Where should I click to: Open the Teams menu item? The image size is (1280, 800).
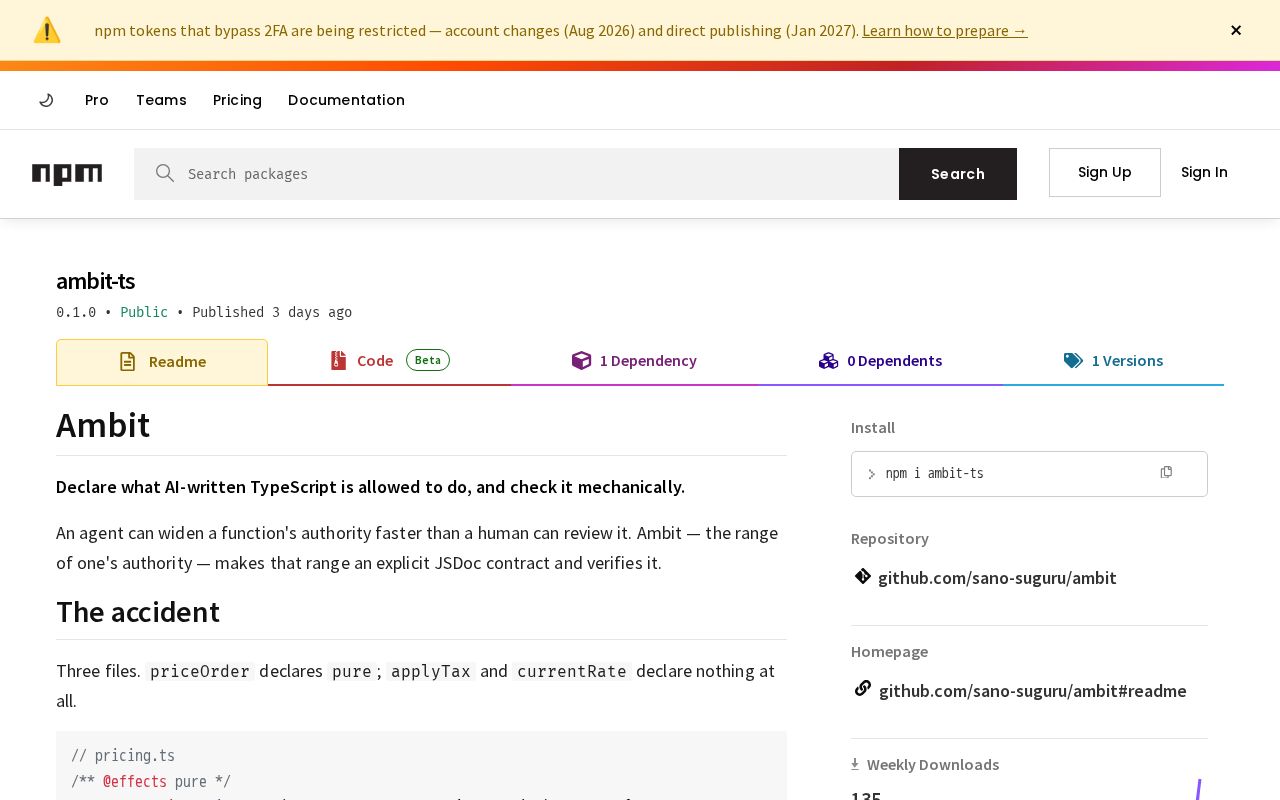[161, 100]
